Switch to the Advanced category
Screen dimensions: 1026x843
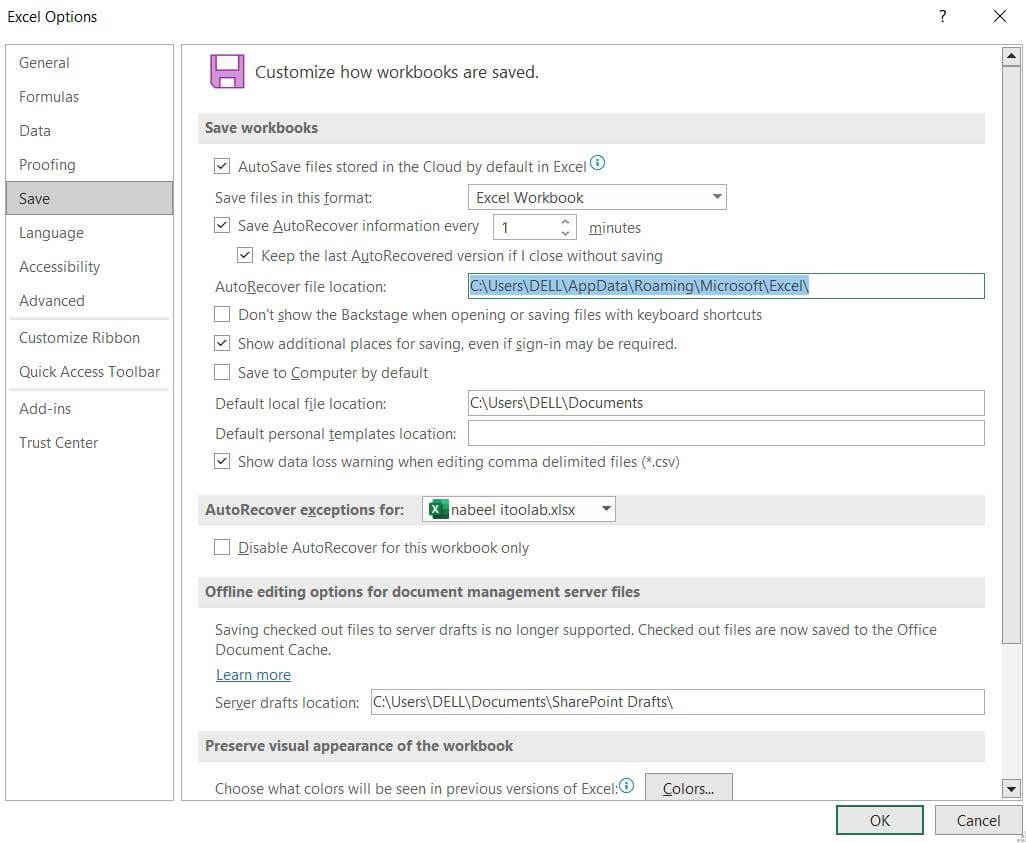51,300
